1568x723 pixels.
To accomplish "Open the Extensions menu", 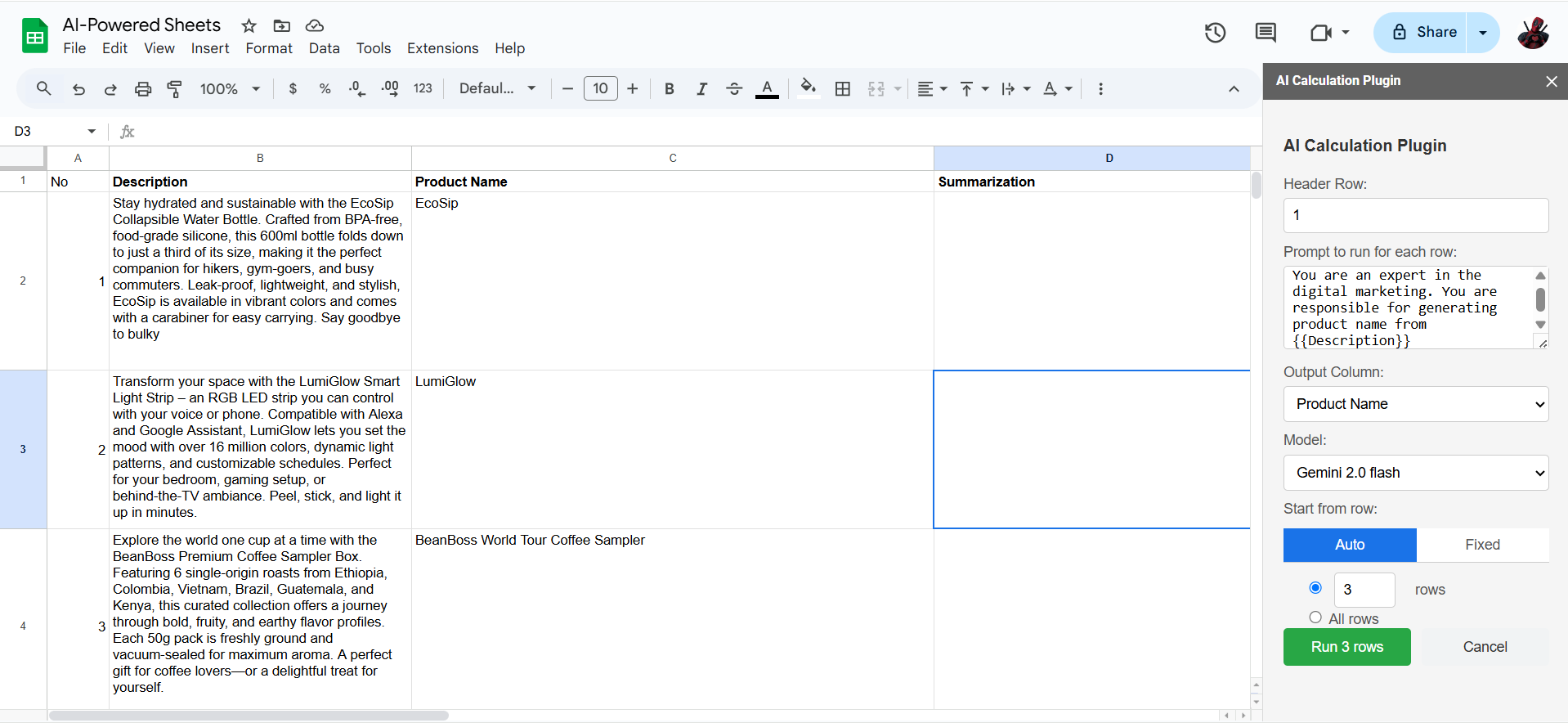I will coord(442,48).
